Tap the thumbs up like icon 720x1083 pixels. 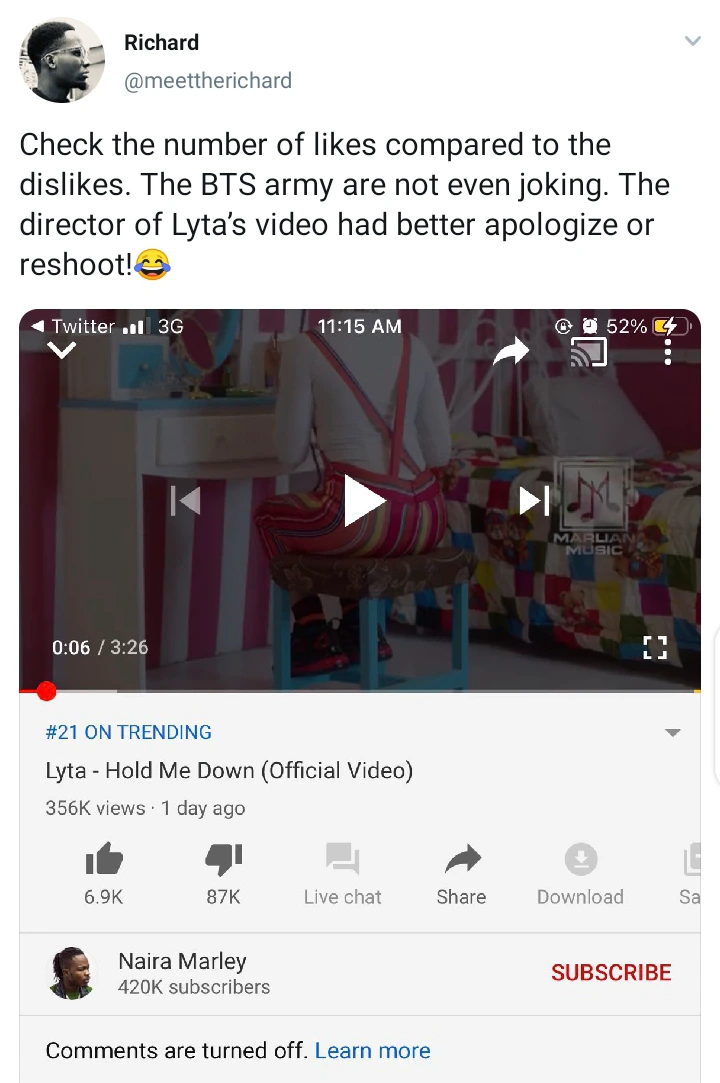click(x=104, y=859)
